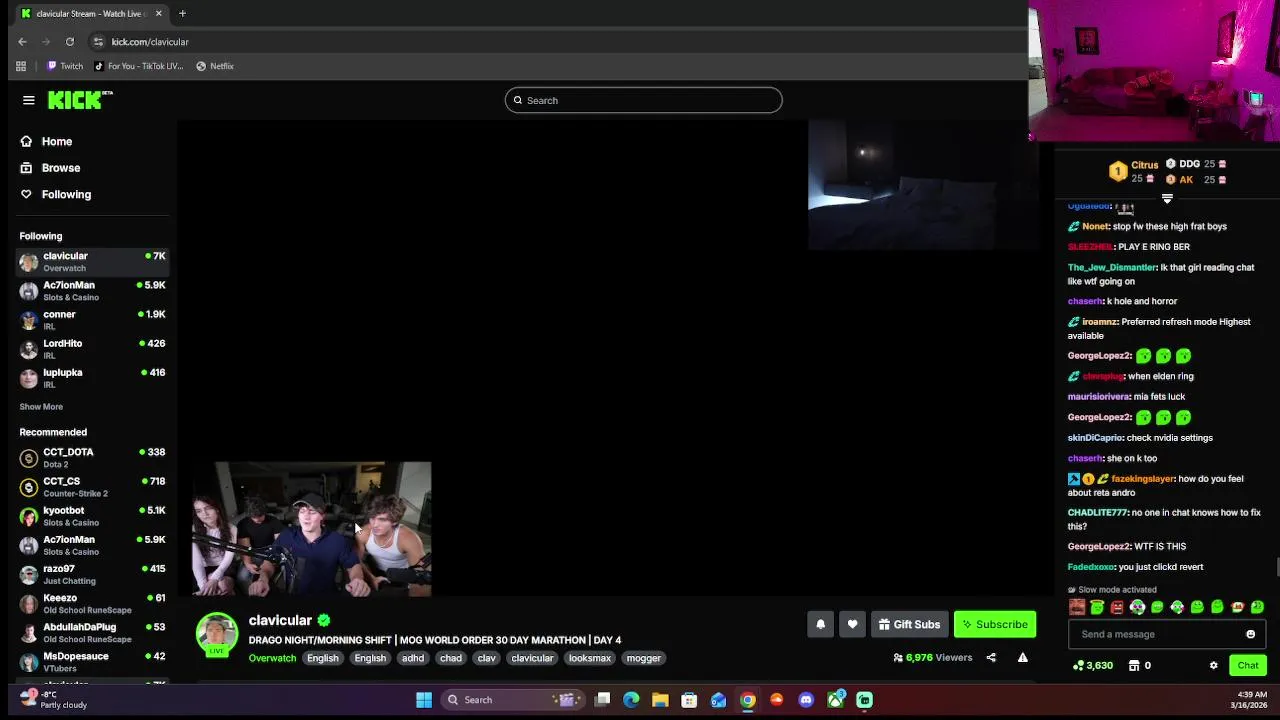
Task: Select clavicular channel in Following list
Action: click(92, 262)
